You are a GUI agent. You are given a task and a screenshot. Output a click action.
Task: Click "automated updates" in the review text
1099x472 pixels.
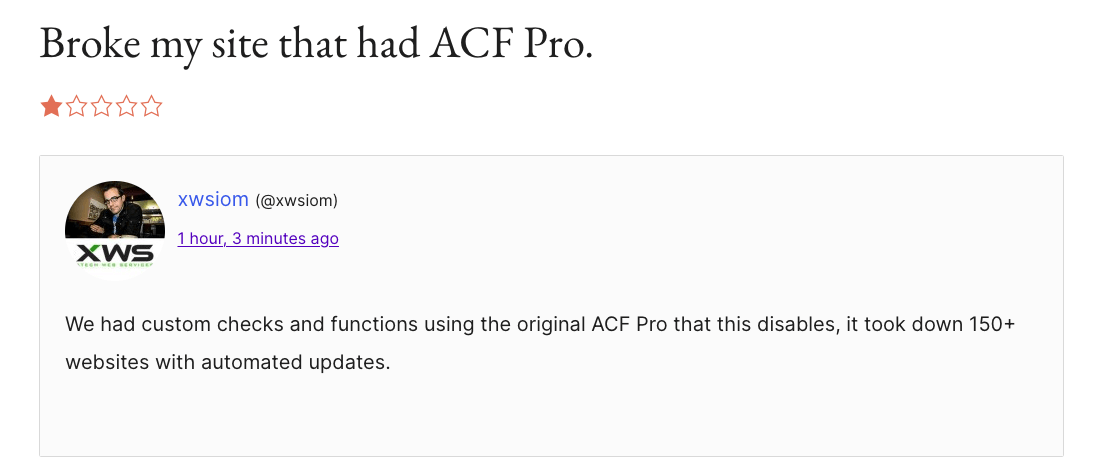tap(300, 362)
